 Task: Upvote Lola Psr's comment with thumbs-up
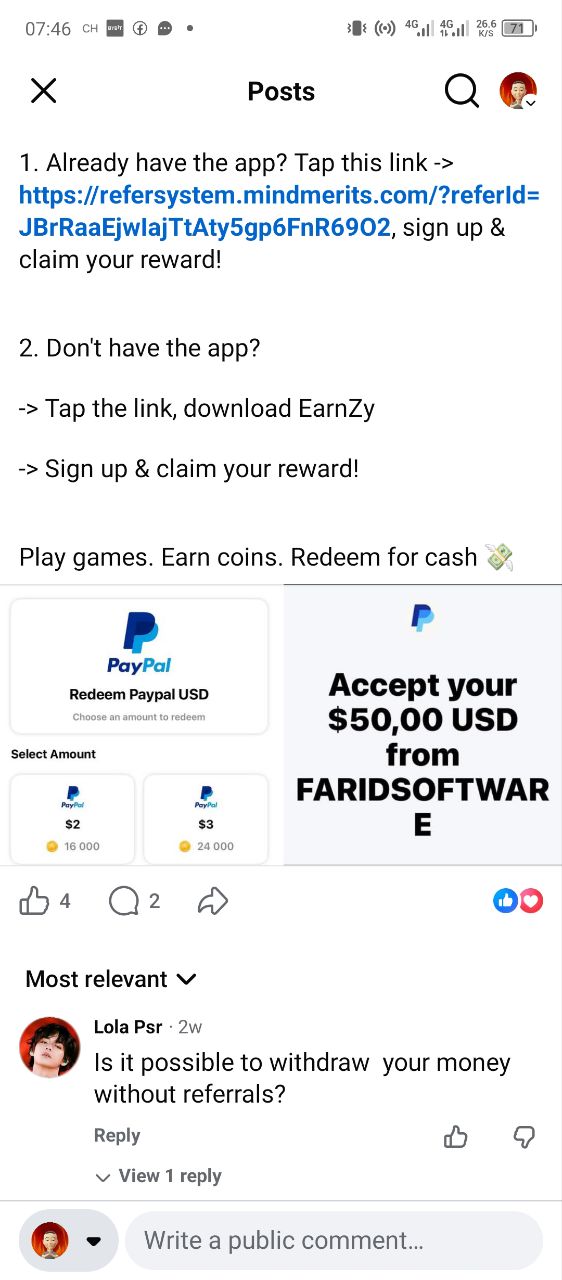[455, 1136]
